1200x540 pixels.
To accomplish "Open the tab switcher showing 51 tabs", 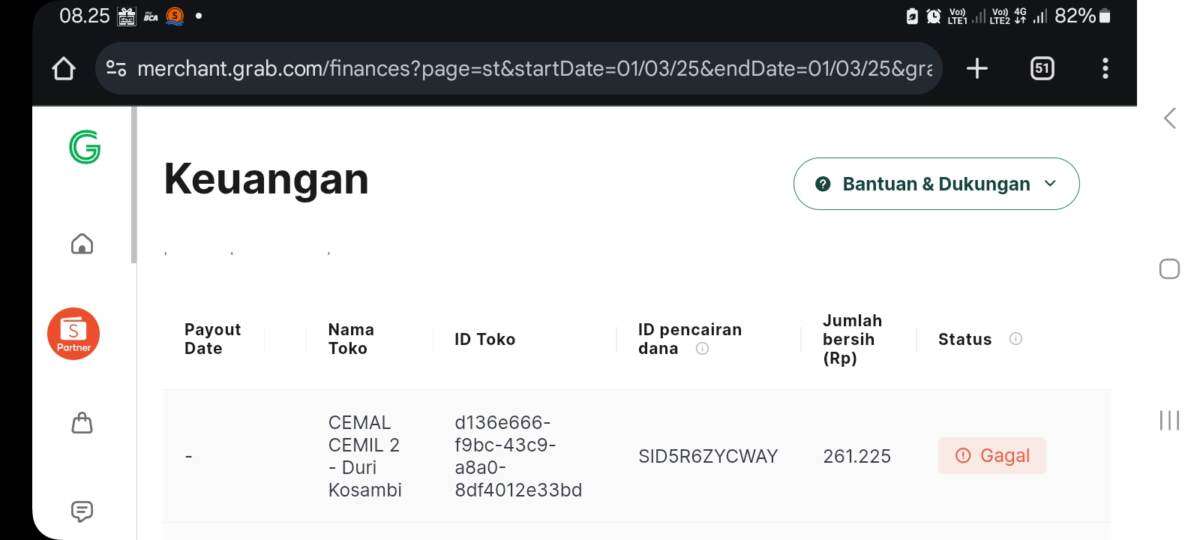I will click(1042, 68).
